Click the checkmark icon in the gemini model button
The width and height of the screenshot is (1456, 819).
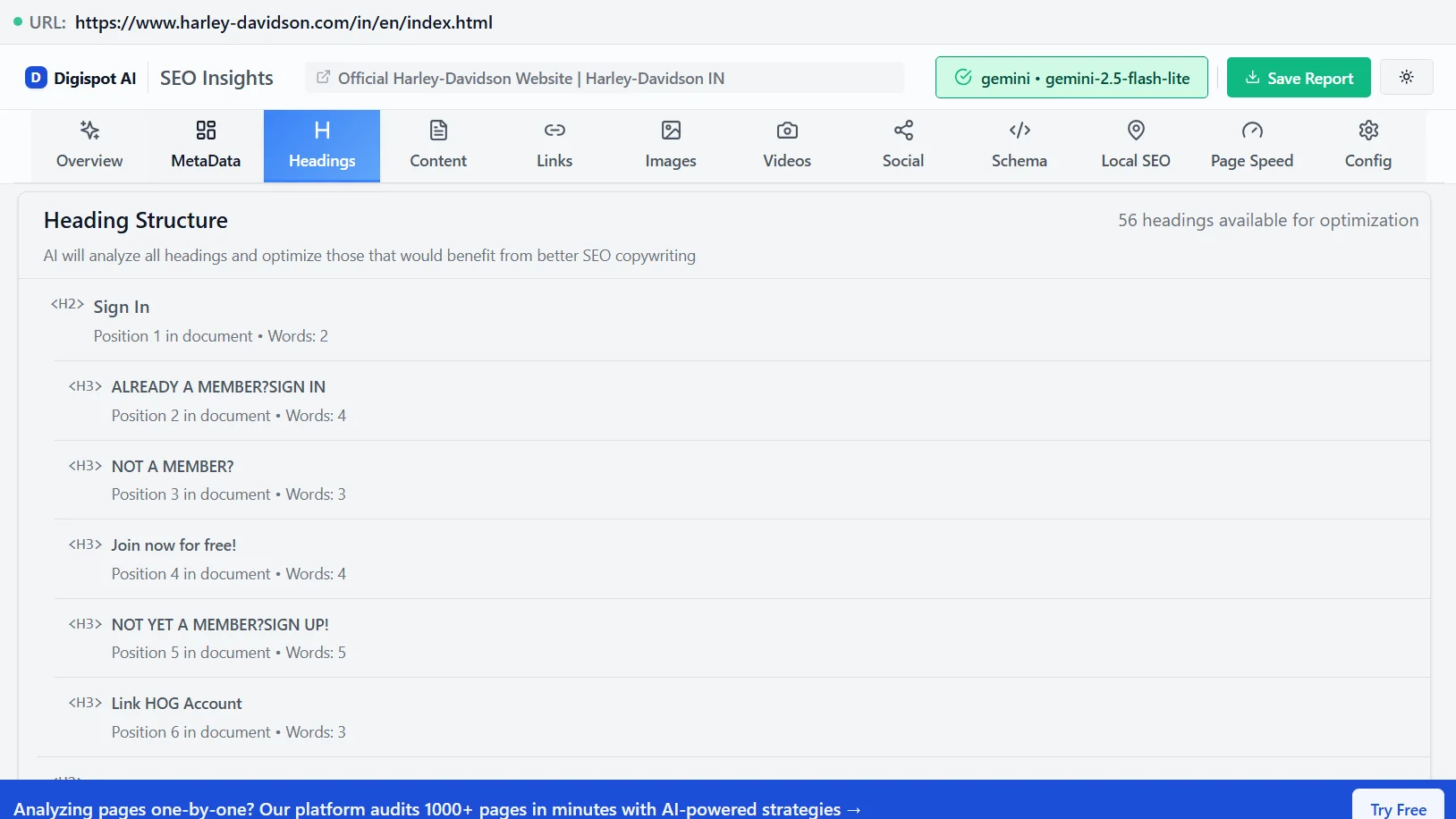[963, 78]
